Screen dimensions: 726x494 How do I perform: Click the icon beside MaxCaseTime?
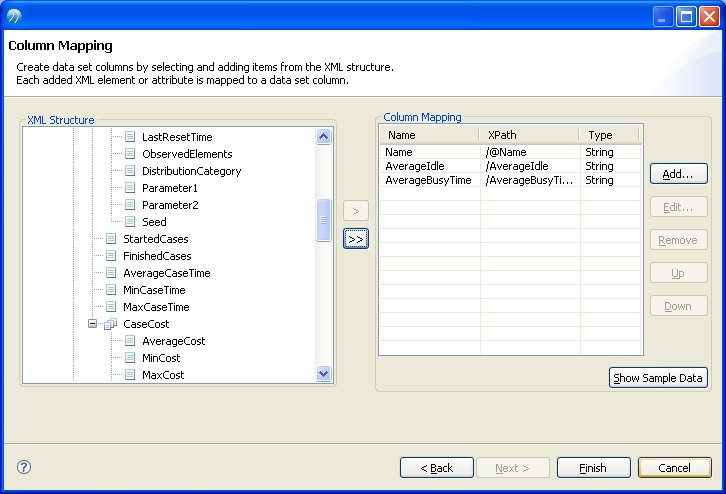pos(111,307)
